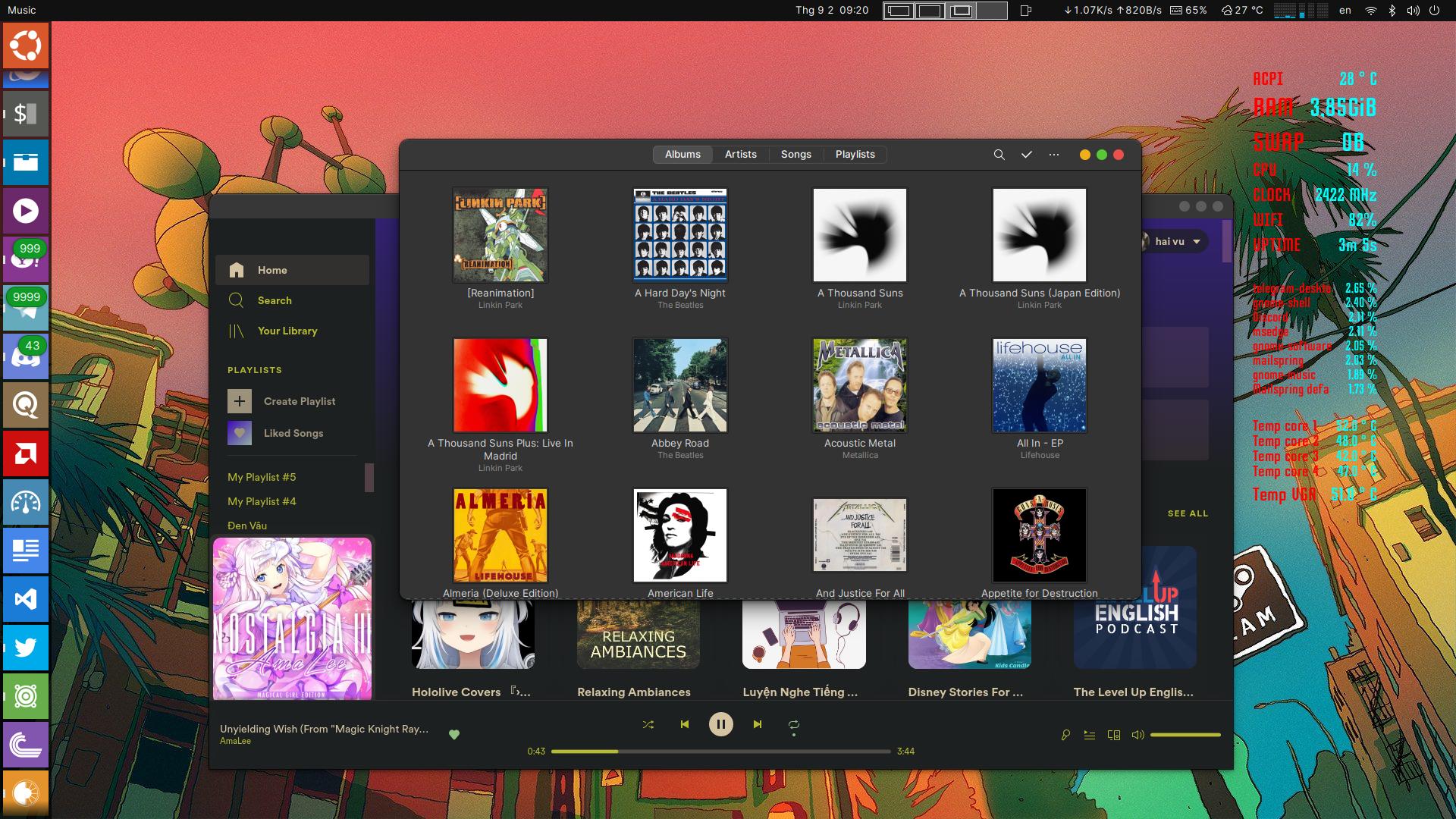
Task: Open the Appetite for Destruction album
Action: (x=1040, y=535)
